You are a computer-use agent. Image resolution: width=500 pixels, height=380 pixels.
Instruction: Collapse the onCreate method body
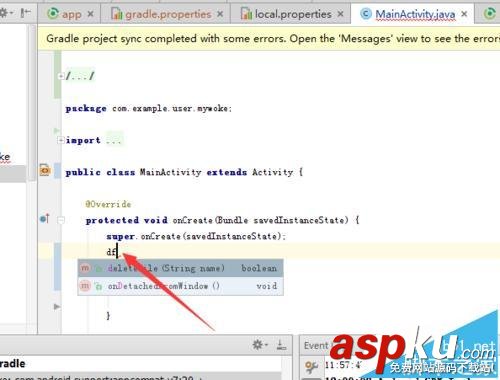pyautogui.click(x=61, y=220)
